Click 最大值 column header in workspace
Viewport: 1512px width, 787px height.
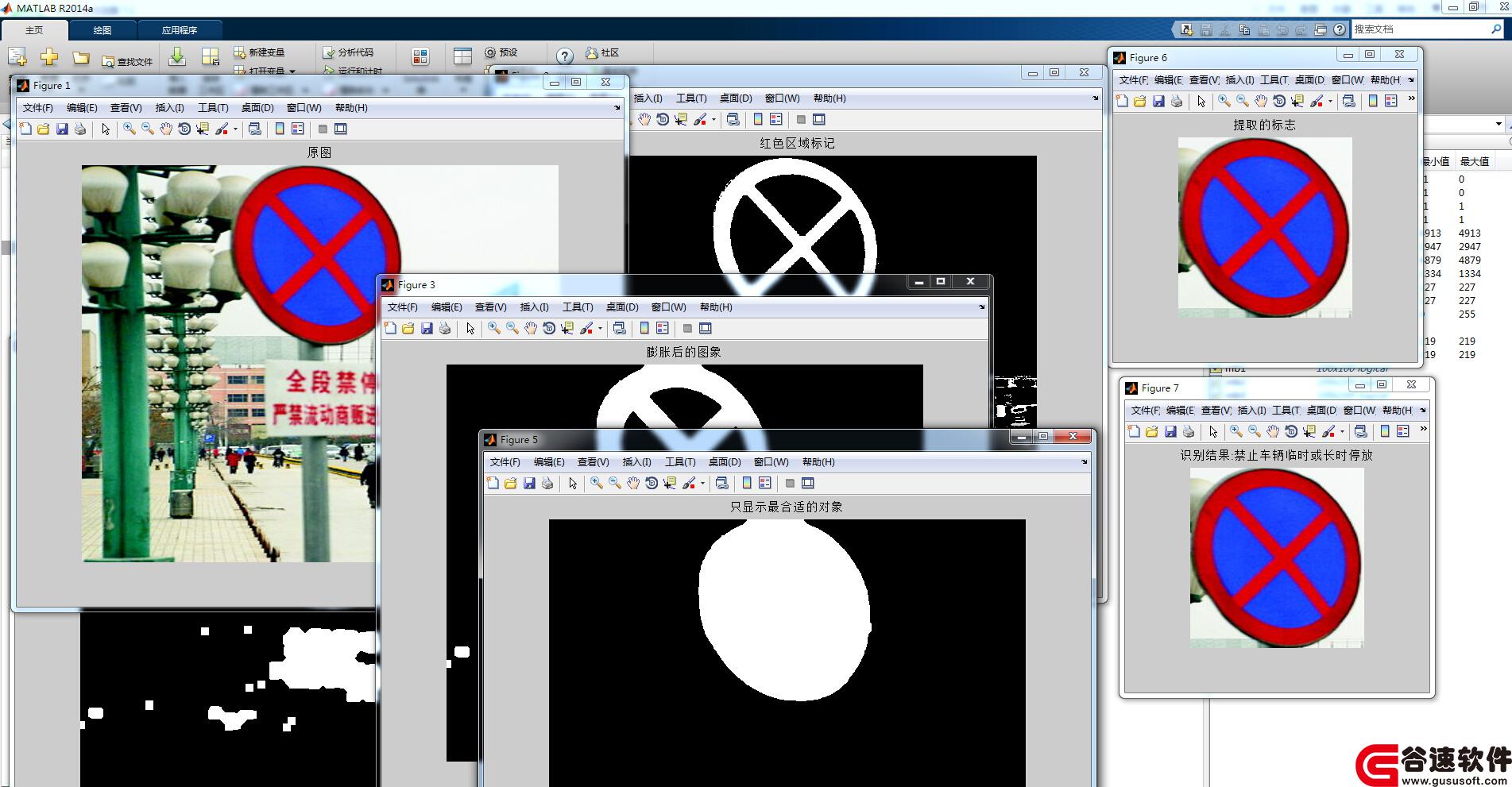pyautogui.click(x=1475, y=161)
